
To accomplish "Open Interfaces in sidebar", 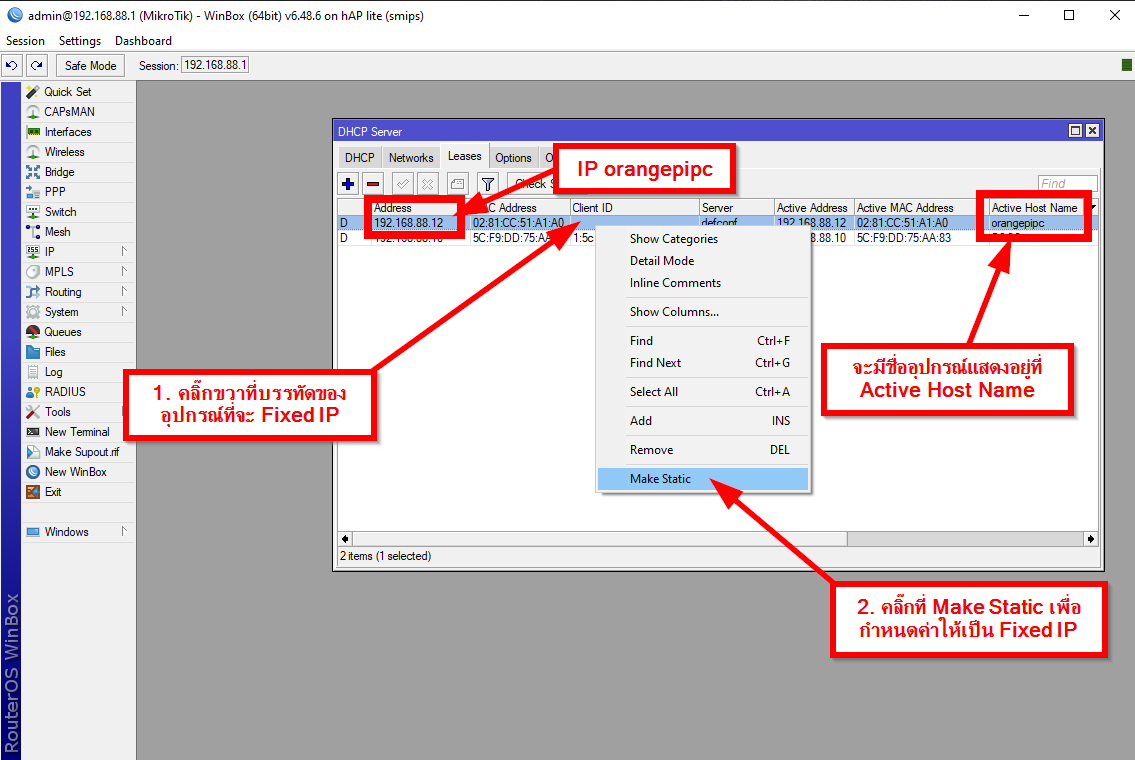I will click(x=78, y=132).
